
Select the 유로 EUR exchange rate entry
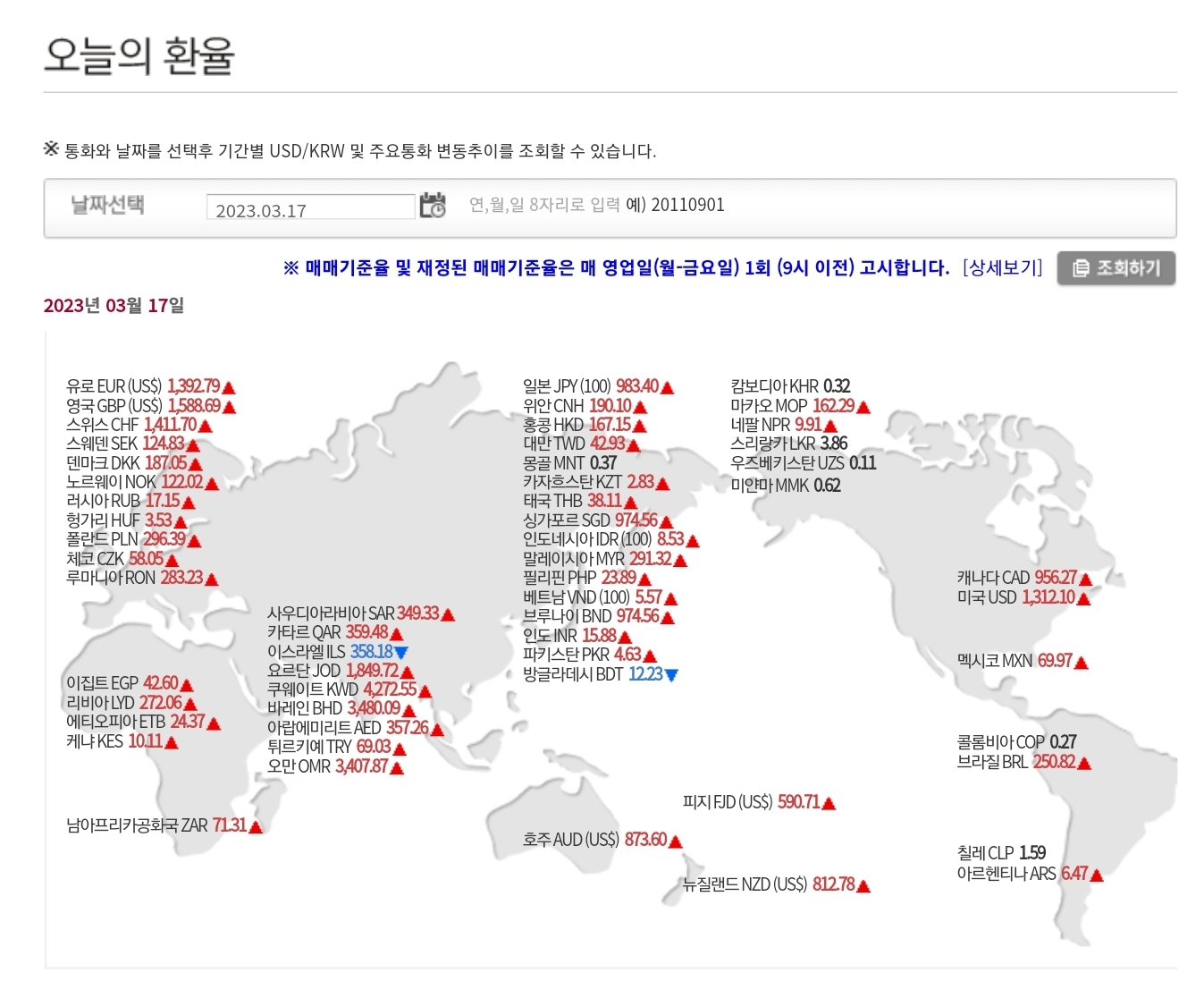pyautogui.click(x=151, y=386)
